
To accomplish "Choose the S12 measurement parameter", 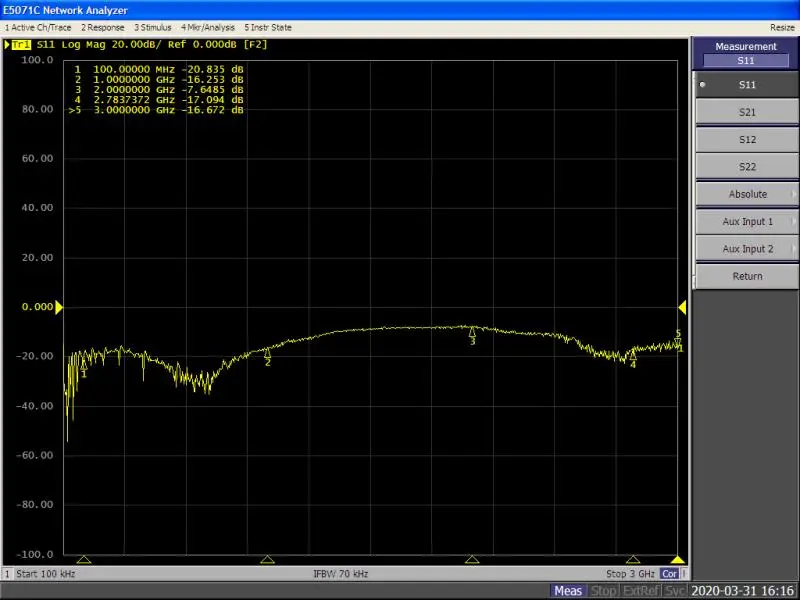I will click(746, 139).
